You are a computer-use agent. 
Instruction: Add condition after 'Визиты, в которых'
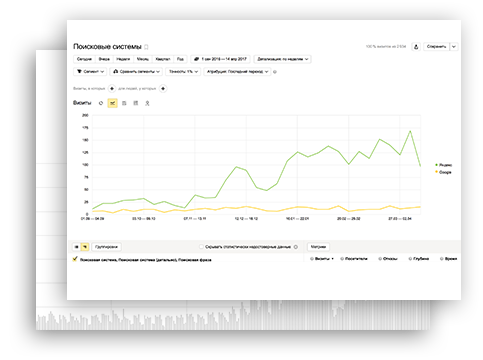112,88
